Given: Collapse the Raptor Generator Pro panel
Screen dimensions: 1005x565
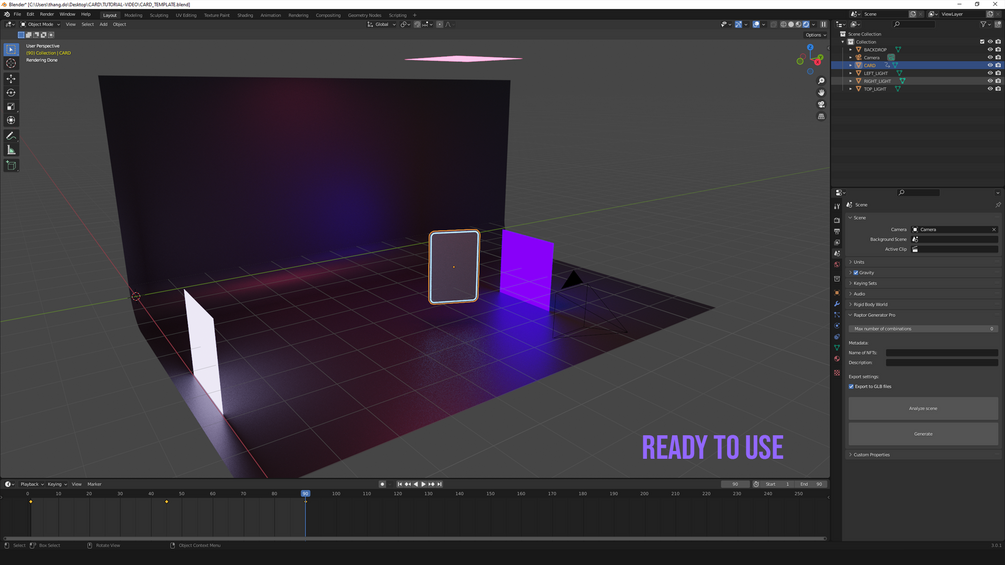Looking at the screenshot, I should tap(923, 315).
